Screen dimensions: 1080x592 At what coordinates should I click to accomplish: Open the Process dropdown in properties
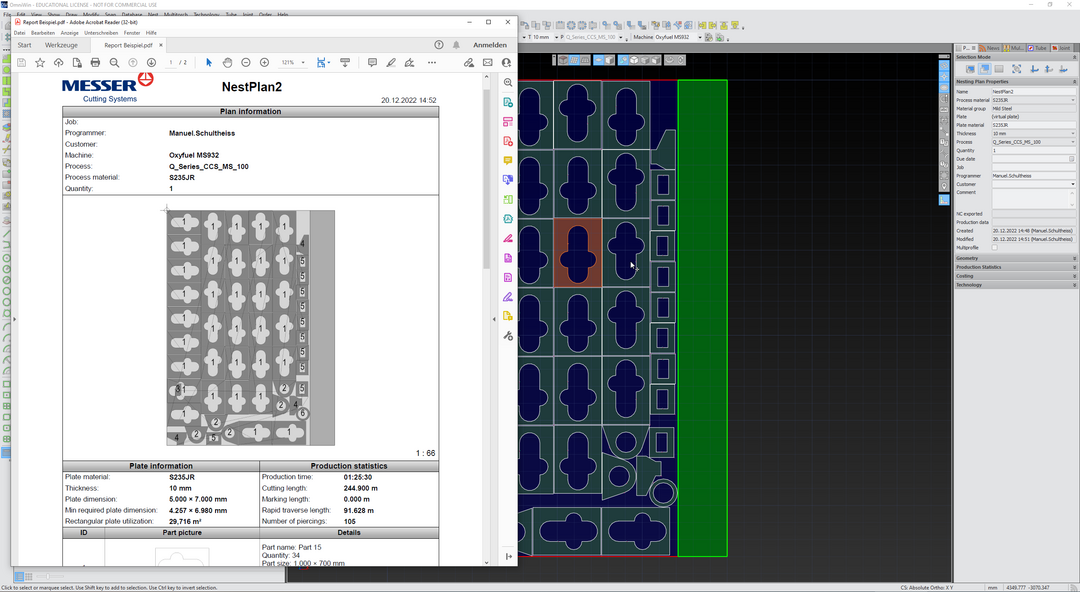coord(1072,142)
